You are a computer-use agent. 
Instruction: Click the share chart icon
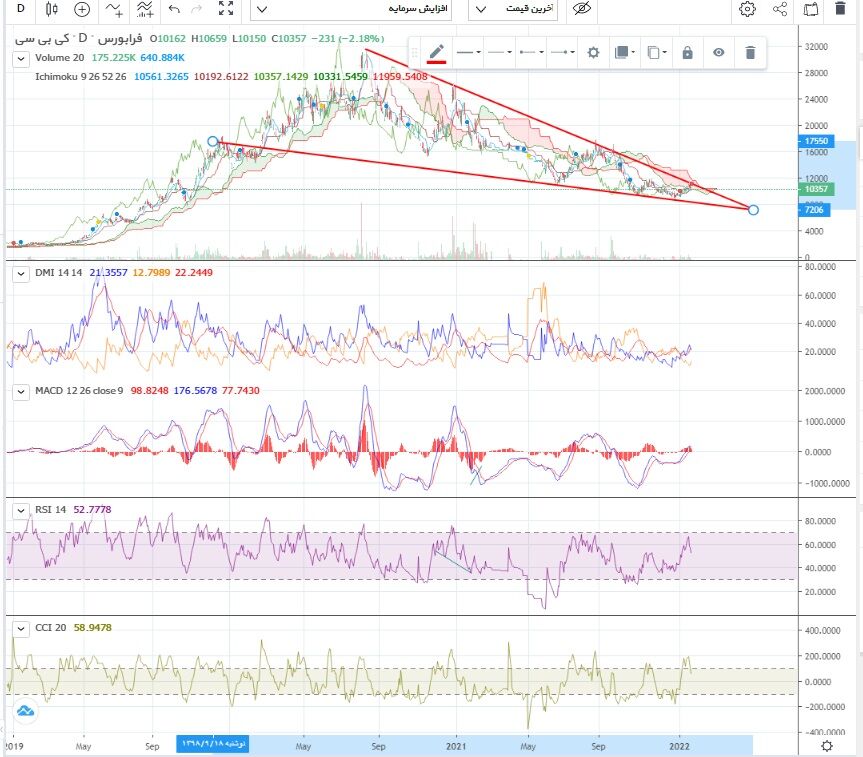(780, 9)
